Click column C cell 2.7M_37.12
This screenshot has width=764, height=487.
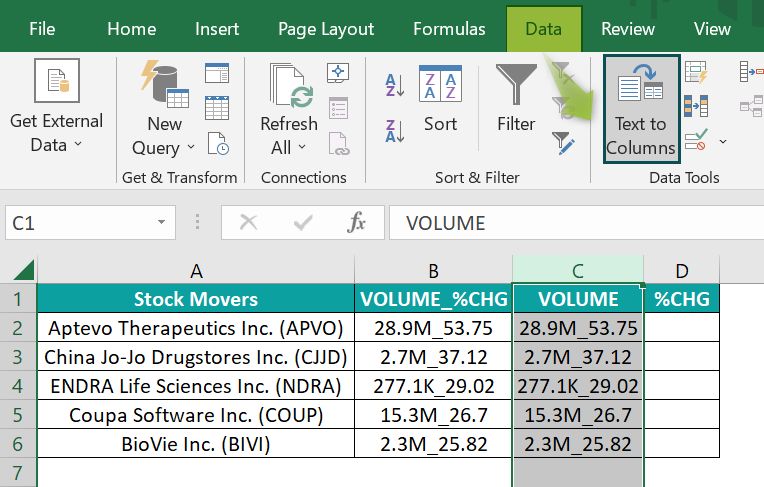[578, 357]
